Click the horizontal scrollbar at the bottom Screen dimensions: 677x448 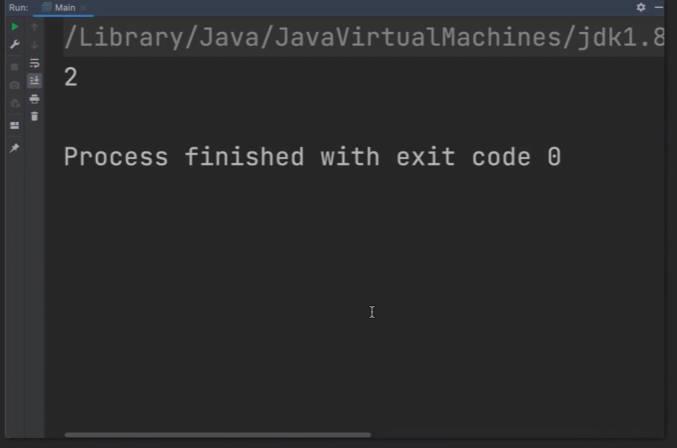click(x=217, y=435)
